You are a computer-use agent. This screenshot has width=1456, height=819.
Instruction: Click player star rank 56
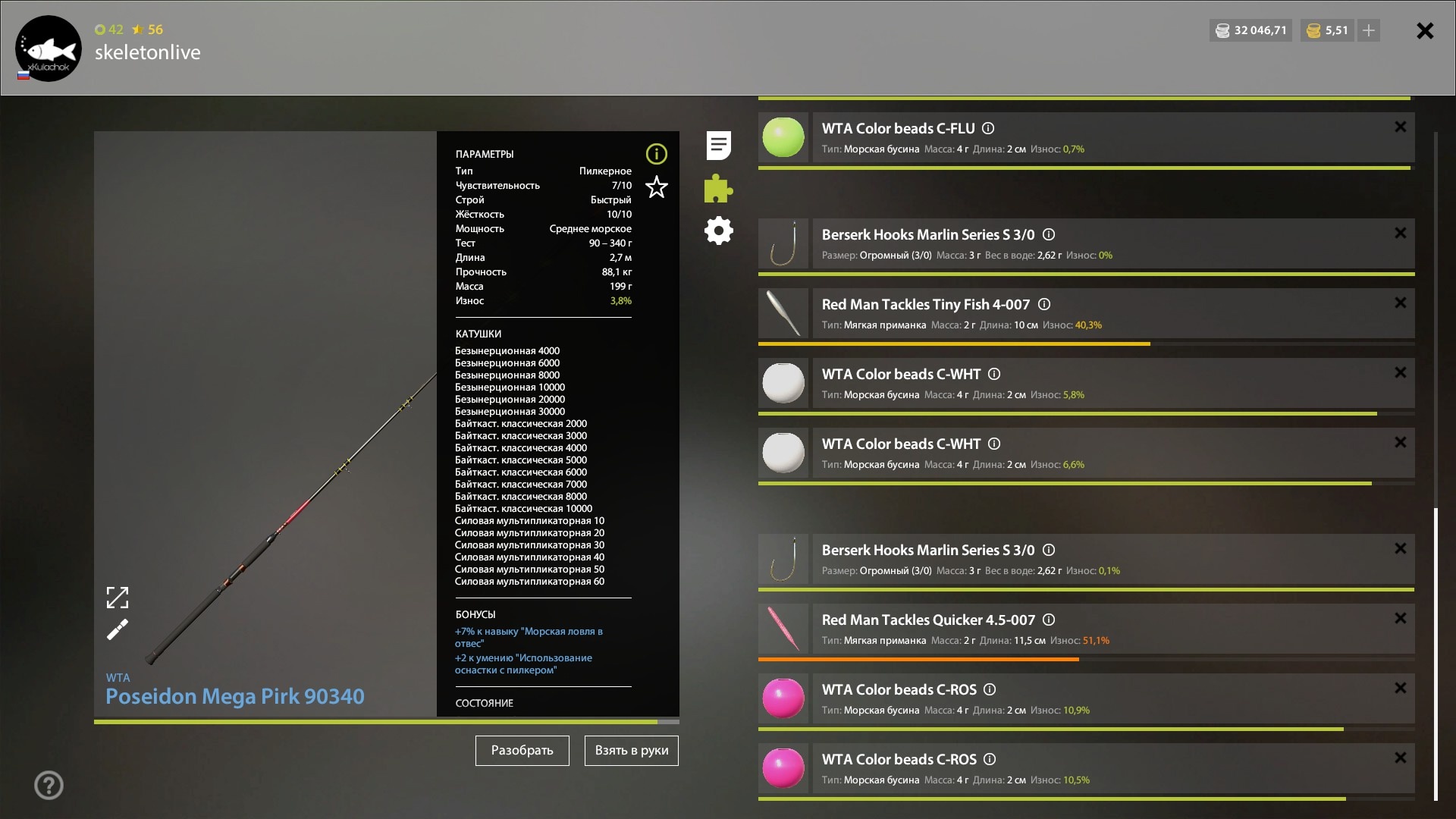tap(148, 30)
